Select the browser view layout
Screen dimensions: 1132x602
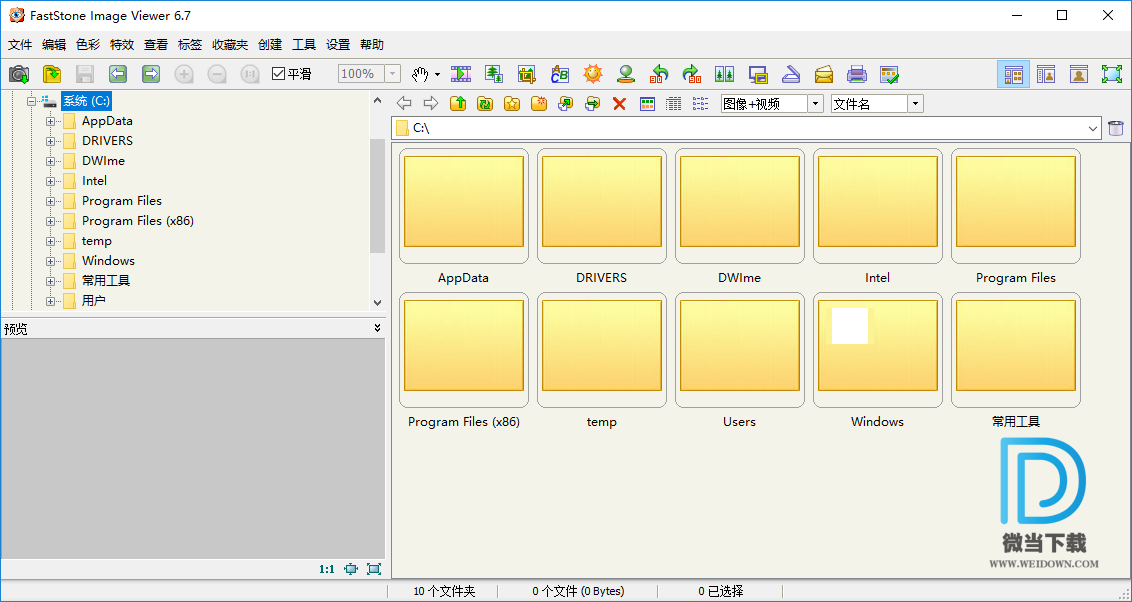coord(1014,74)
